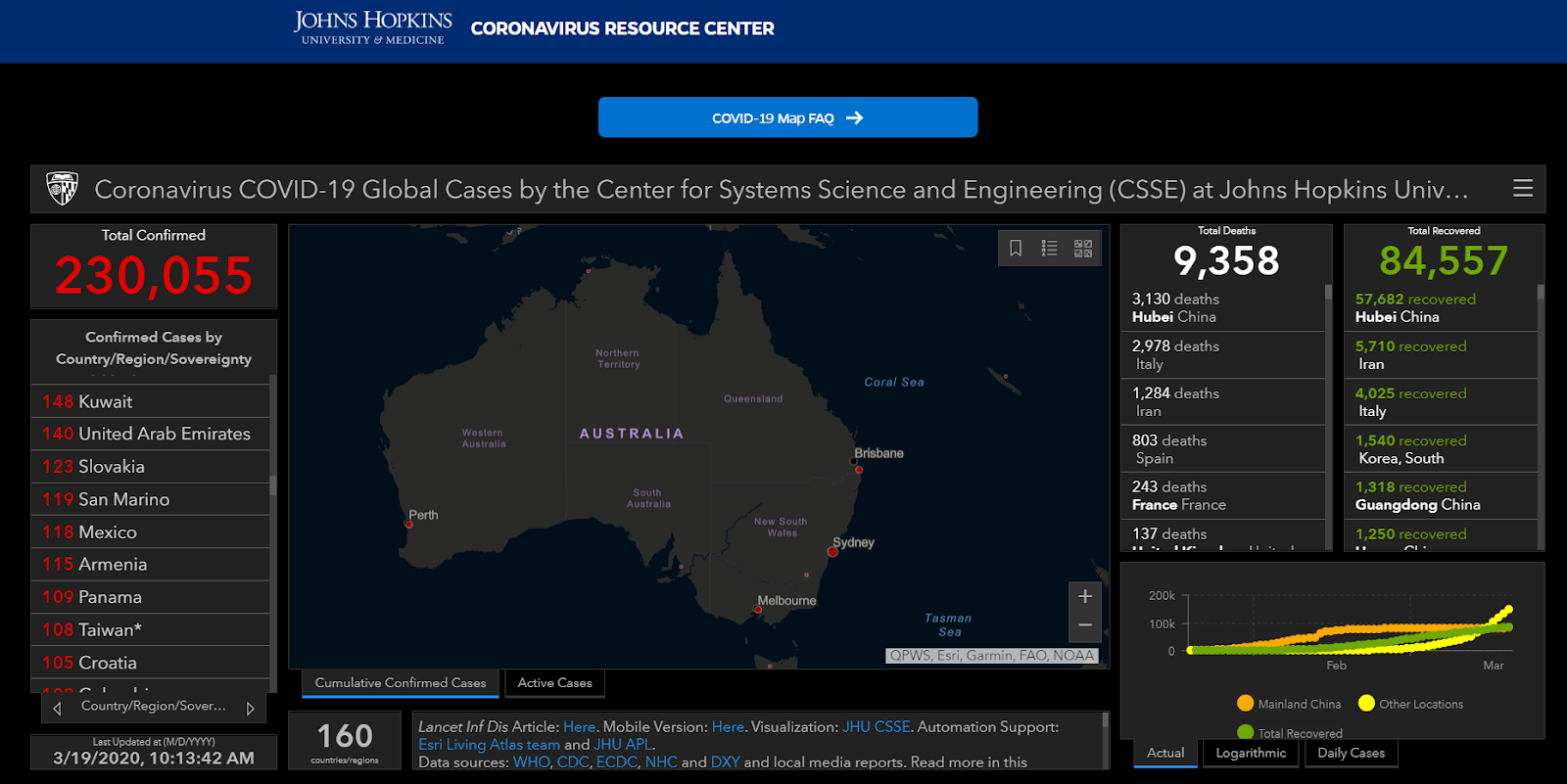The width and height of the screenshot is (1567, 784).
Task: Zoom out on the map with minus button
Action: (1085, 625)
